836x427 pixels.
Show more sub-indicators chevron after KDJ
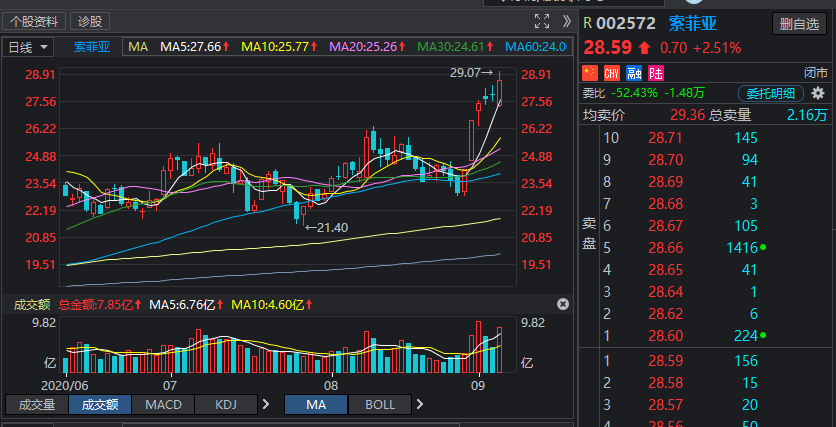click(266, 405)
